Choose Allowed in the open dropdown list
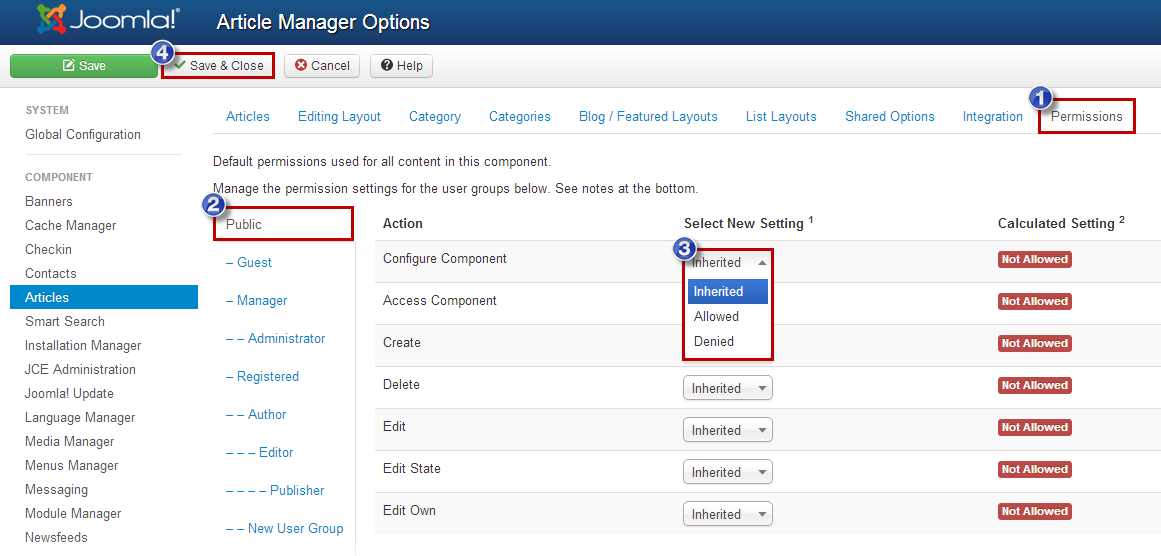Viewport: 1161px width, 556px height. [x=728, y=316]
